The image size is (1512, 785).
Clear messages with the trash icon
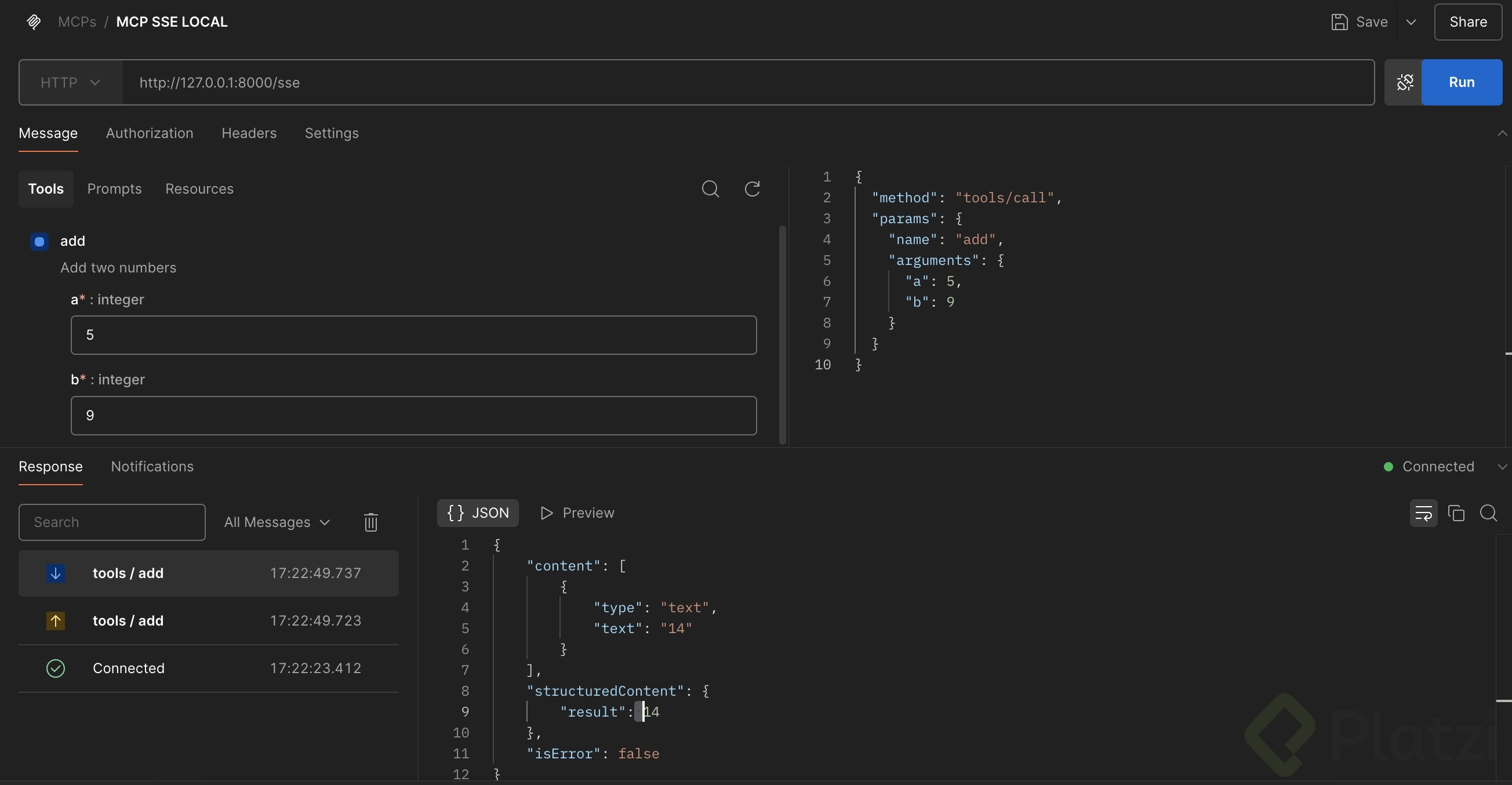coord(370,522)
